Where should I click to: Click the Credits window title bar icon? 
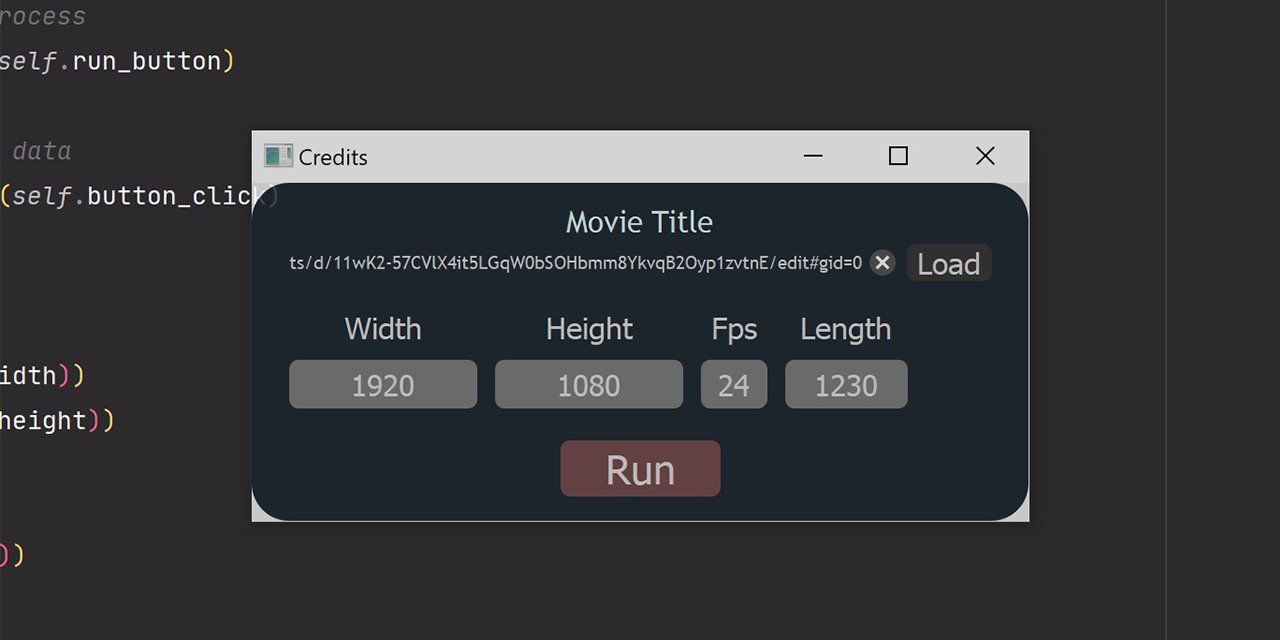click(x=277, y=156)
